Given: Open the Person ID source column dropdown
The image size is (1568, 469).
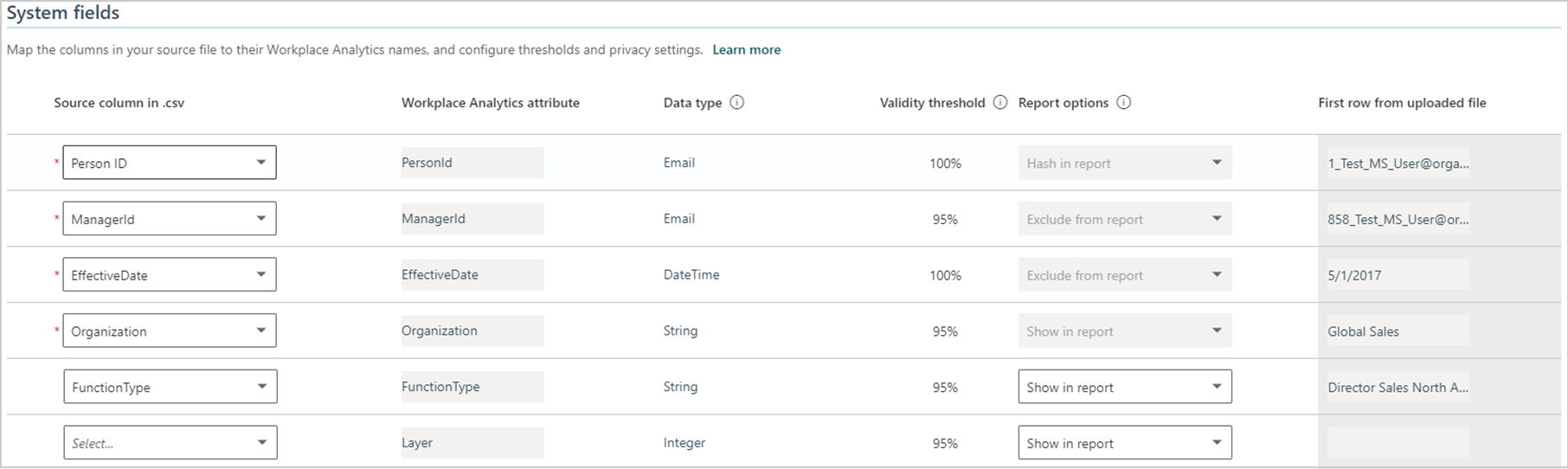Looking at the screenshot, I should point(170,163).
